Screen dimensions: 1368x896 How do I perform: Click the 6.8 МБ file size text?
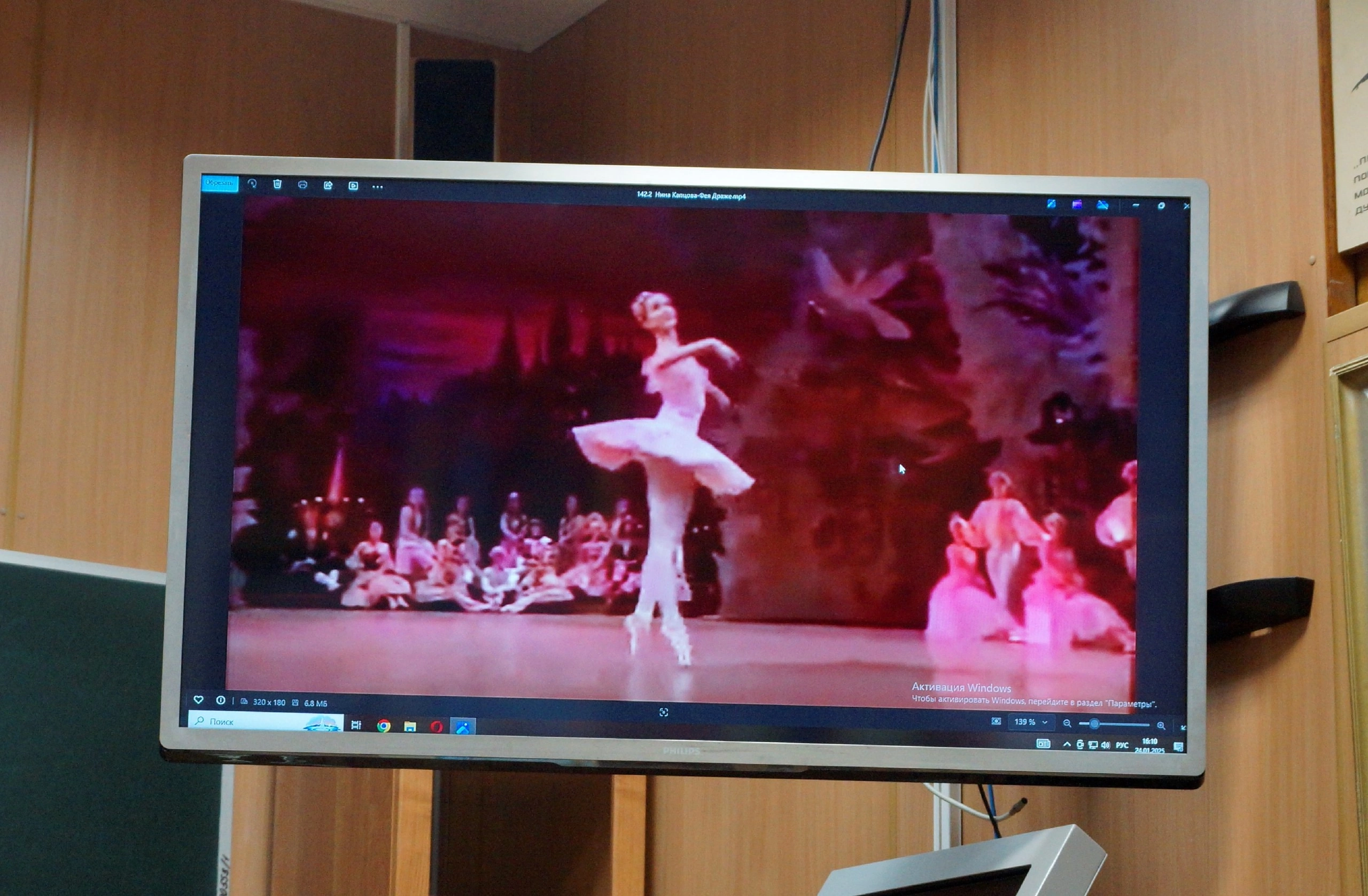[316, 703]
